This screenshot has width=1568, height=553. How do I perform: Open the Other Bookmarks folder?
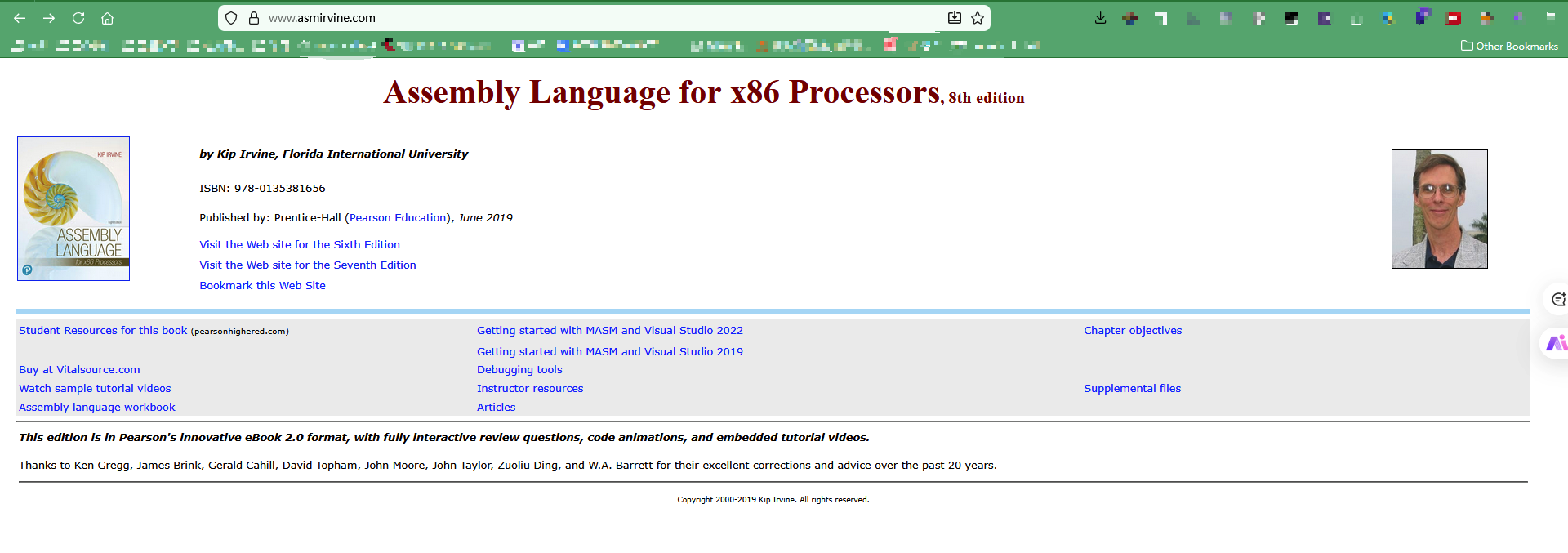click(x=1509, y=46)
